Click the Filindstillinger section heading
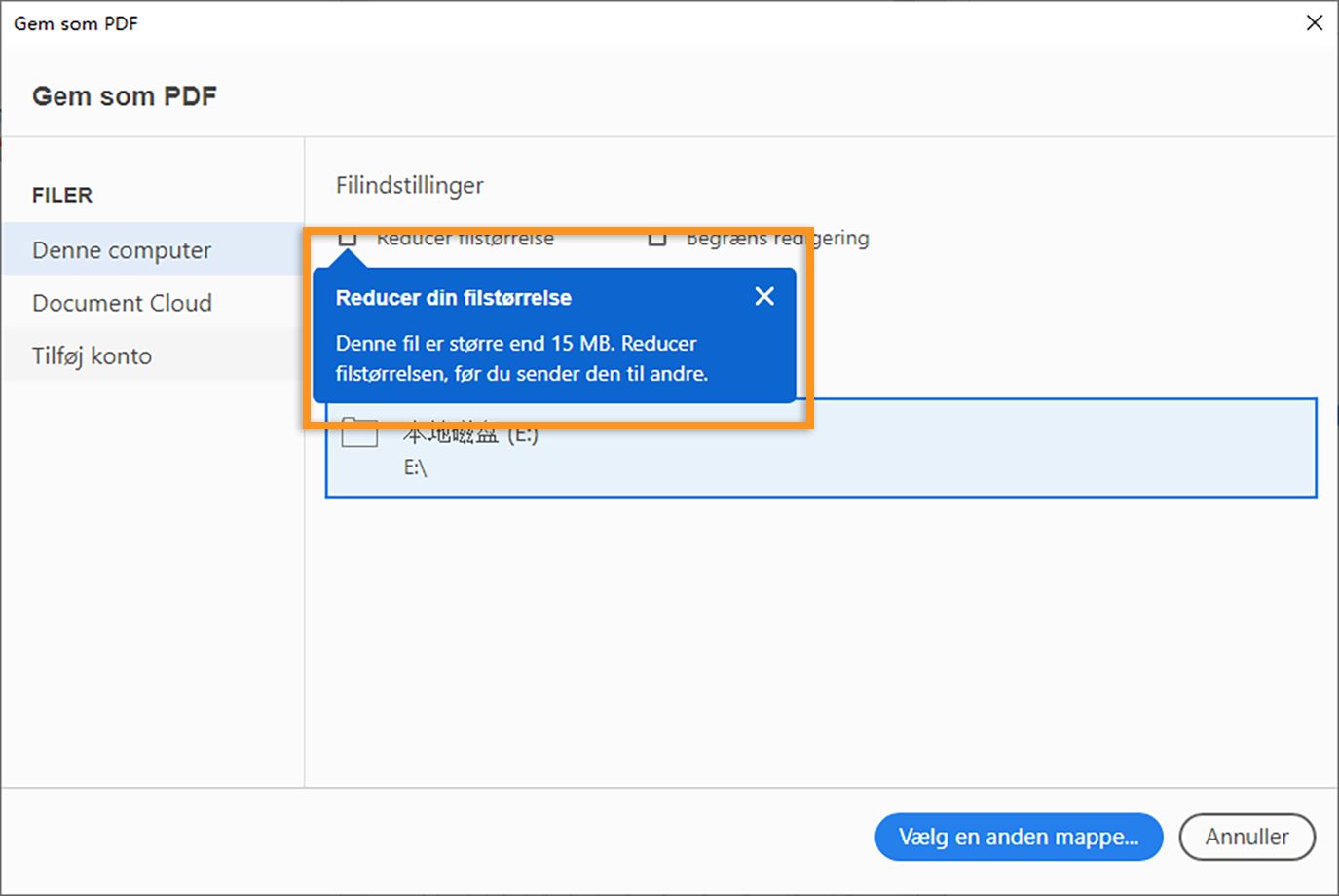Image resolution: width=1339 pixels, height=896 pixels. 409,185
